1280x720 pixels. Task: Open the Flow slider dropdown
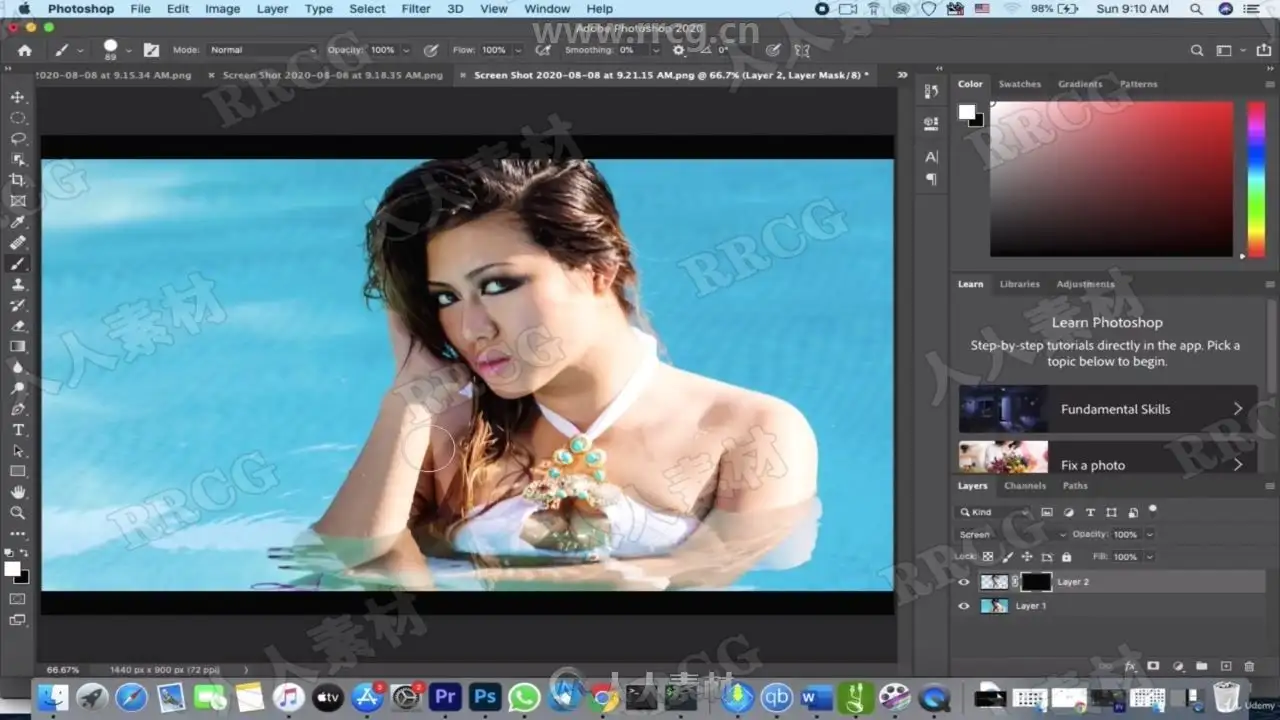tap(516, 50)
